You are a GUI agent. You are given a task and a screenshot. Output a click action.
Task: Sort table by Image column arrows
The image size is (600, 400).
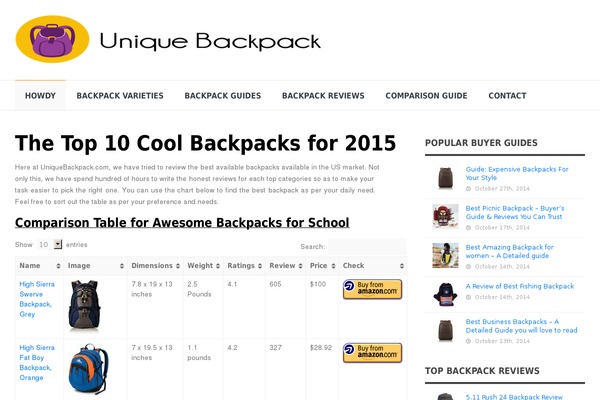click(x=122, y=266)
